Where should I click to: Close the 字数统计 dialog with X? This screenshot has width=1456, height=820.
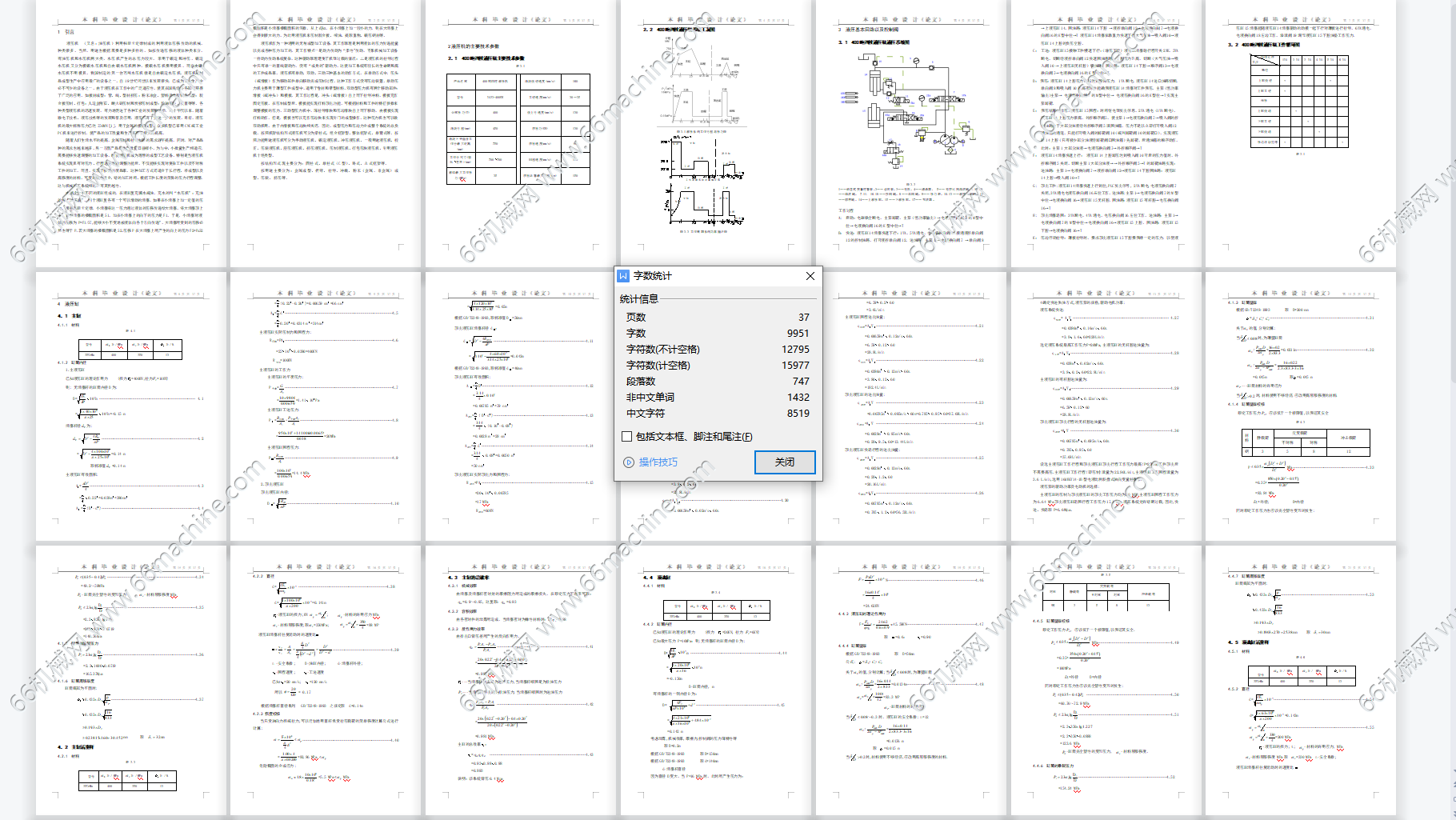click(x=810, y=276)
